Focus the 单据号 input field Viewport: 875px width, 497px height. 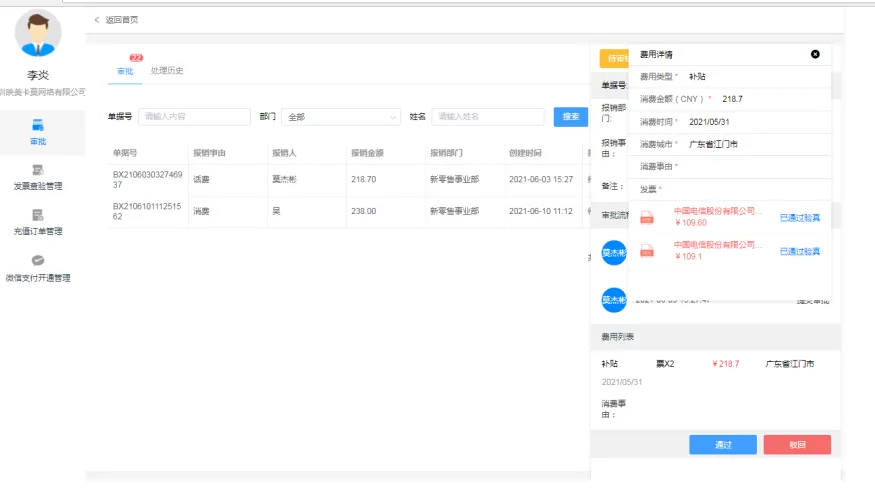(x=194, y=117)
